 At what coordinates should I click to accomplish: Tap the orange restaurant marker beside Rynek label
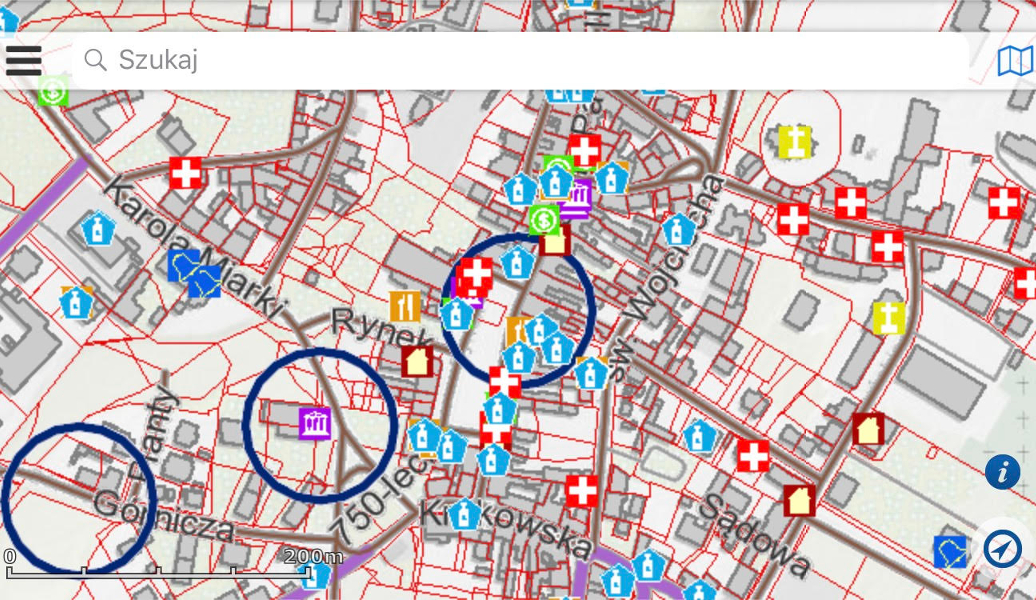405,306
